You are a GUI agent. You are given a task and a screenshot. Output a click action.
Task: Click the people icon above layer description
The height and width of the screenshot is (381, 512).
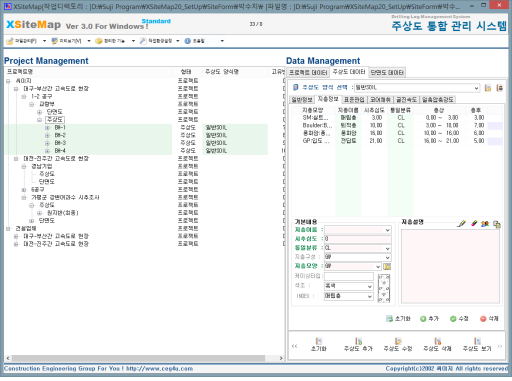[485, 224]
